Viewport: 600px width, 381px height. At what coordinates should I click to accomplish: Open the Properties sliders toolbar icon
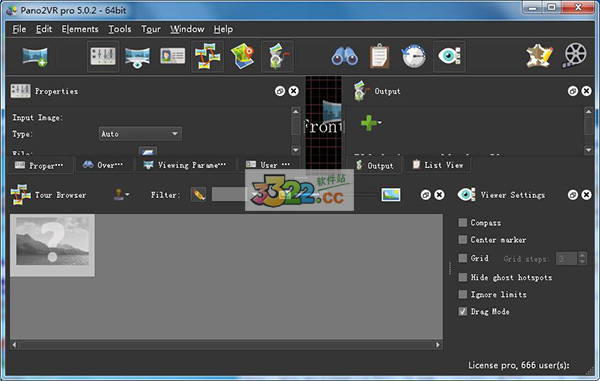pos(103,57)
